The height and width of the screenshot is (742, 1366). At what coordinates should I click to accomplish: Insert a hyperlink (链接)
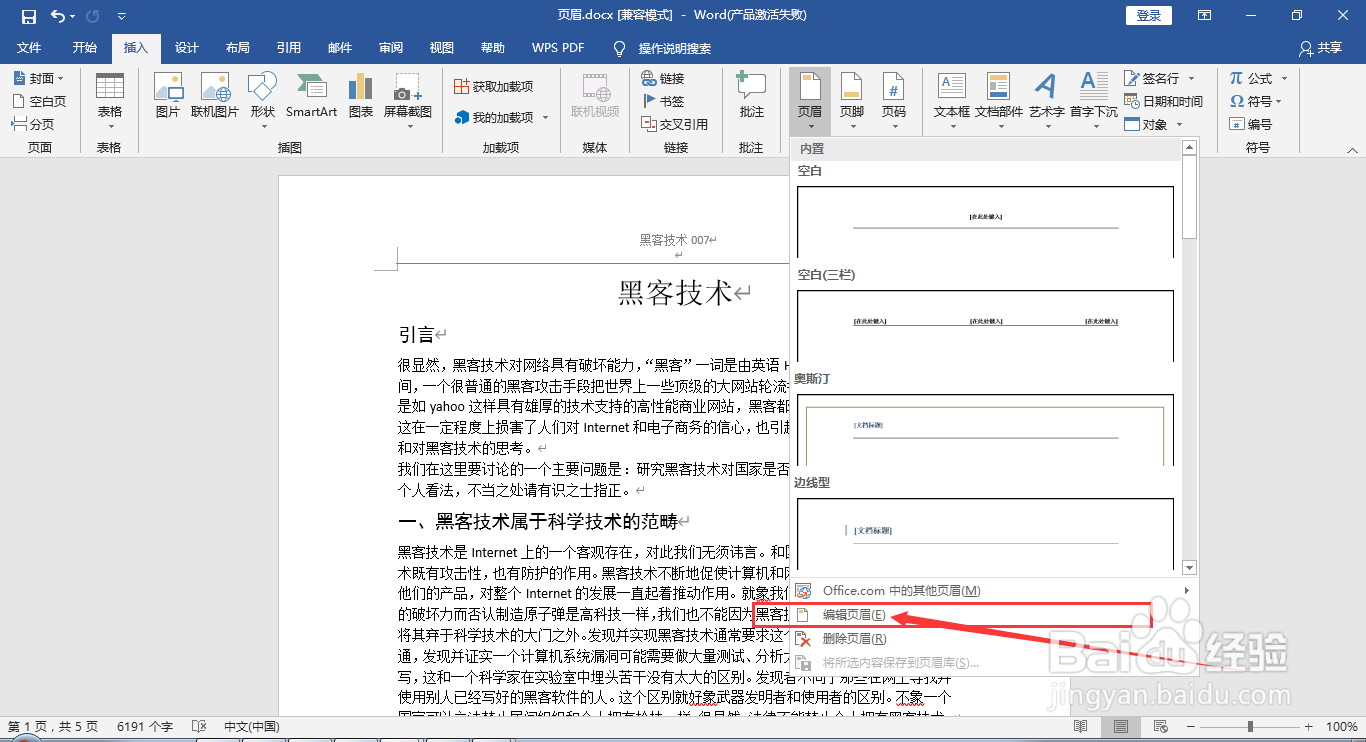[x=663, y=78]
